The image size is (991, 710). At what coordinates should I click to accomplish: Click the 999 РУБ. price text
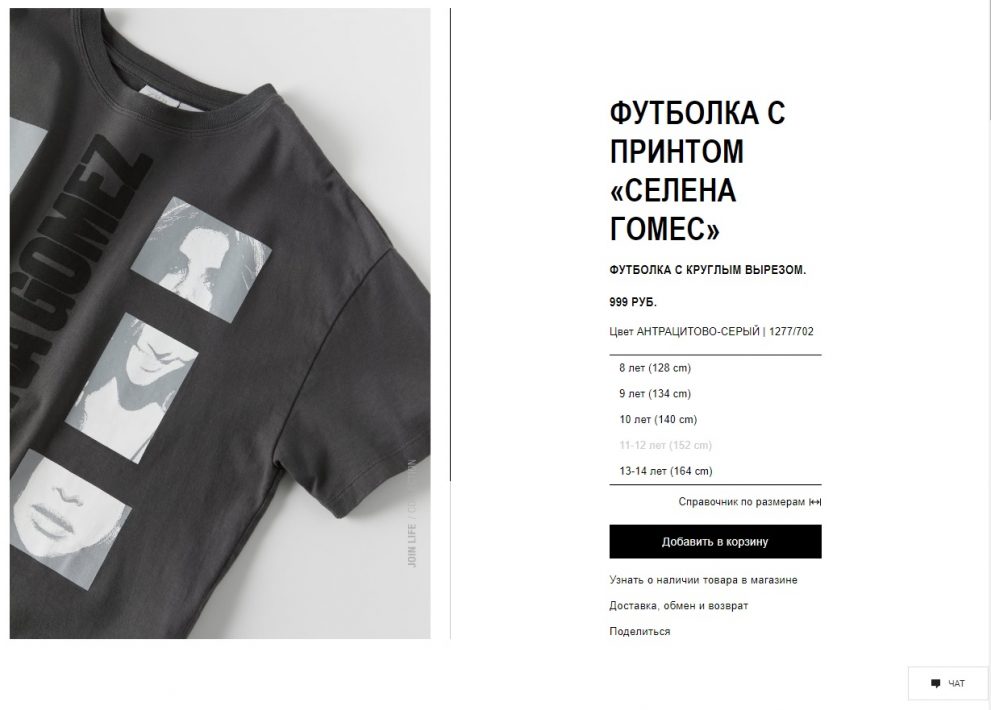[x=633, y=302]
